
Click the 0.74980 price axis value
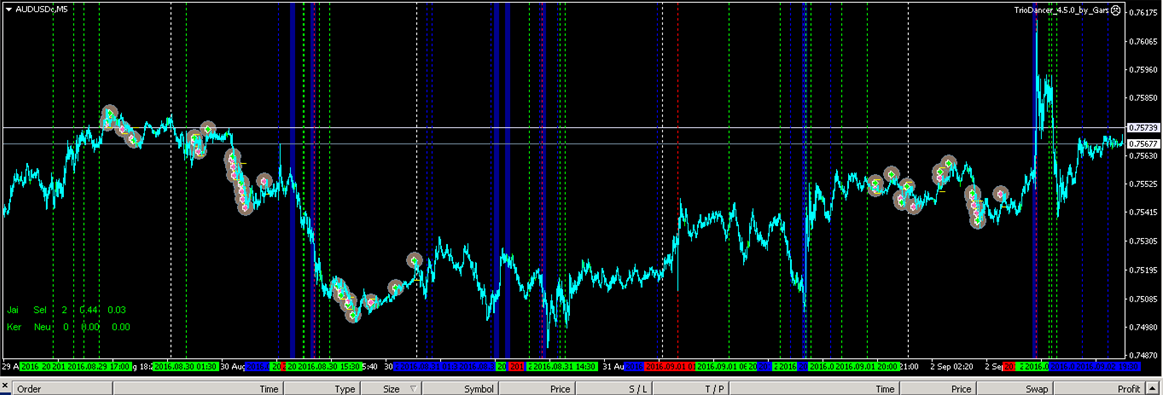coord(1142,328)
